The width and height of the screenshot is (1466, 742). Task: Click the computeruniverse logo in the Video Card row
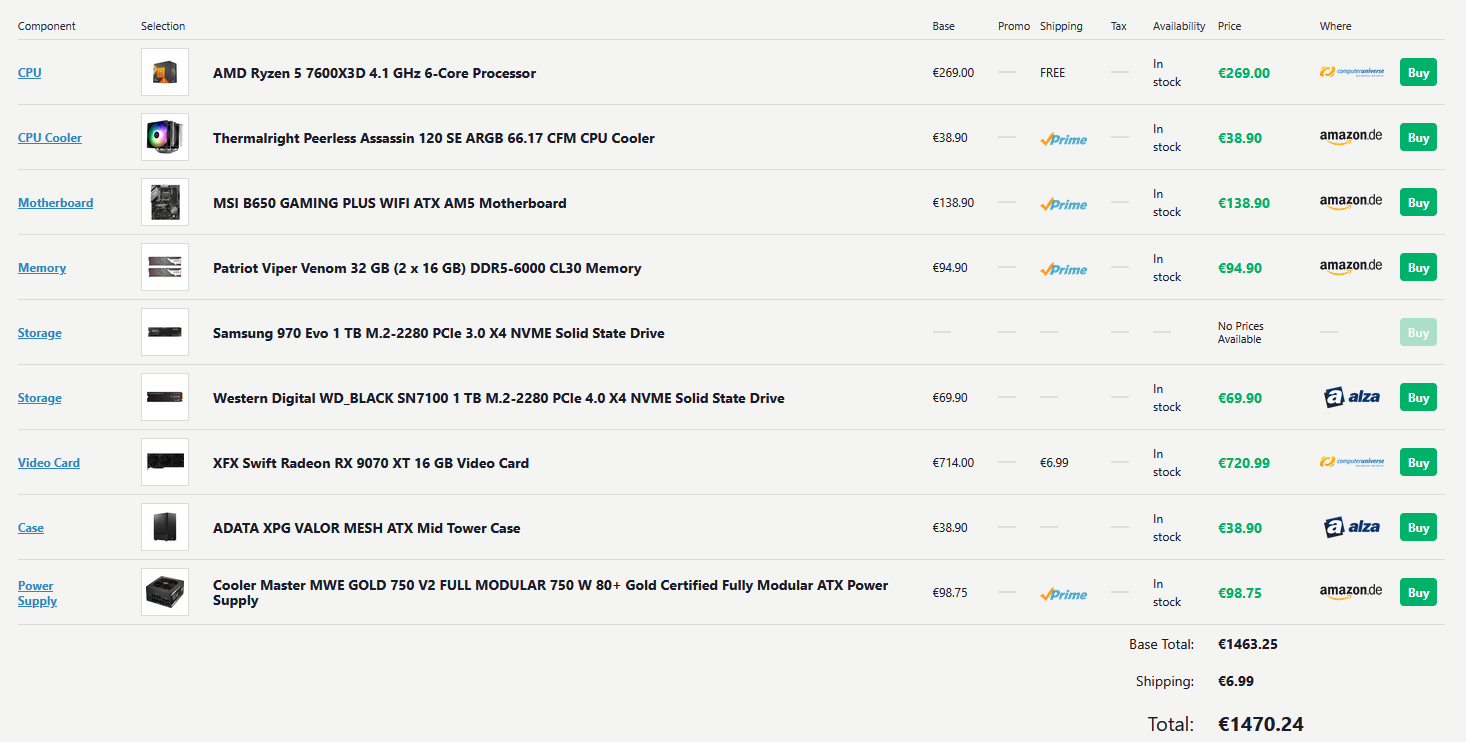(1352, 462)
